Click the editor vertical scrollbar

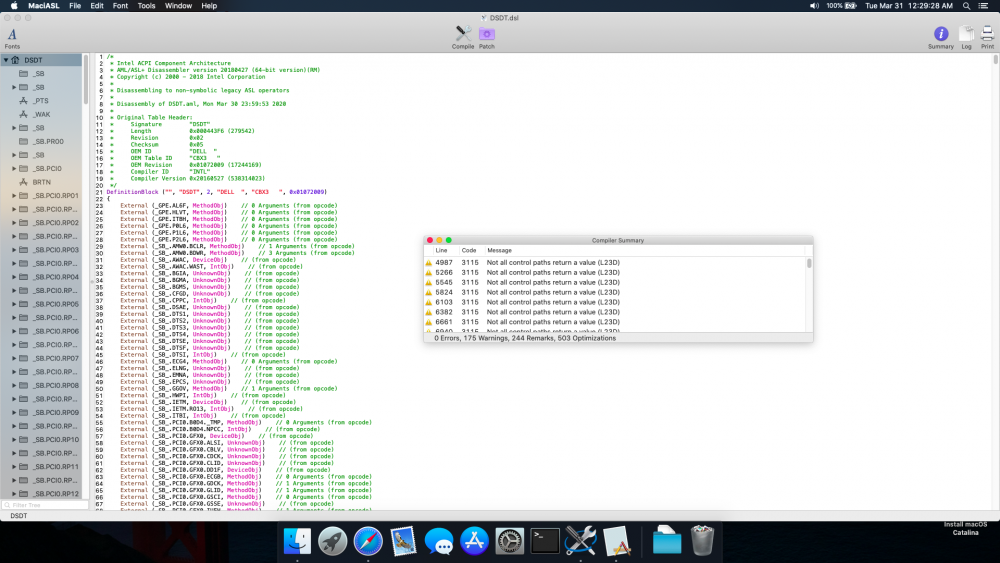[x=996, y=59]
